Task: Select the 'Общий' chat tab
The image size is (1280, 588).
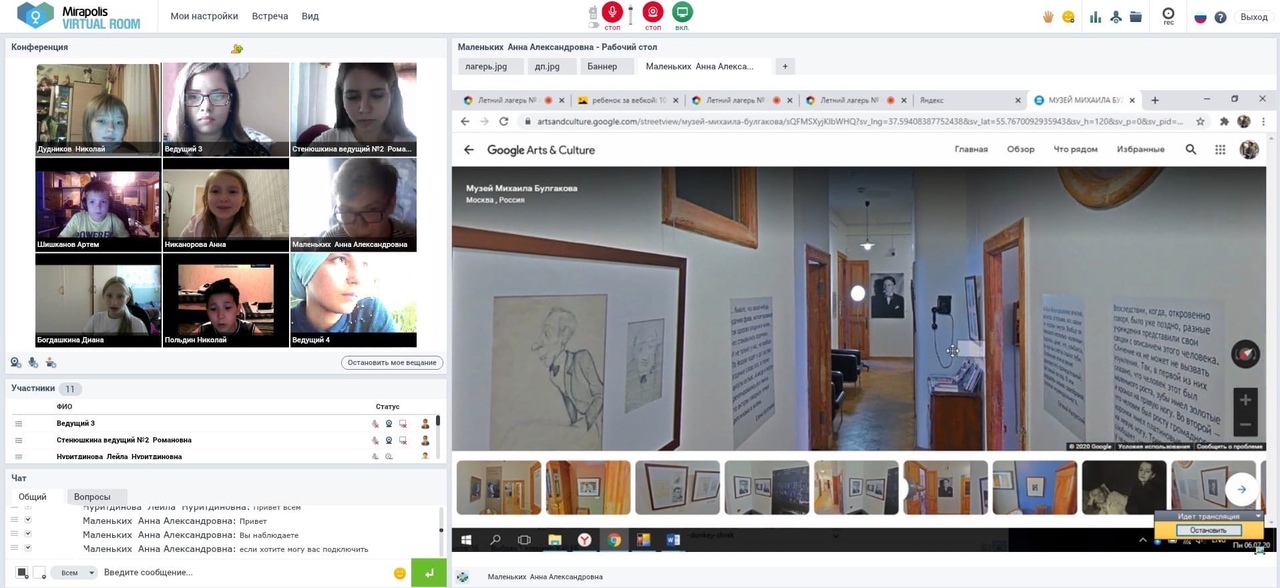Action: click(33, 496)
